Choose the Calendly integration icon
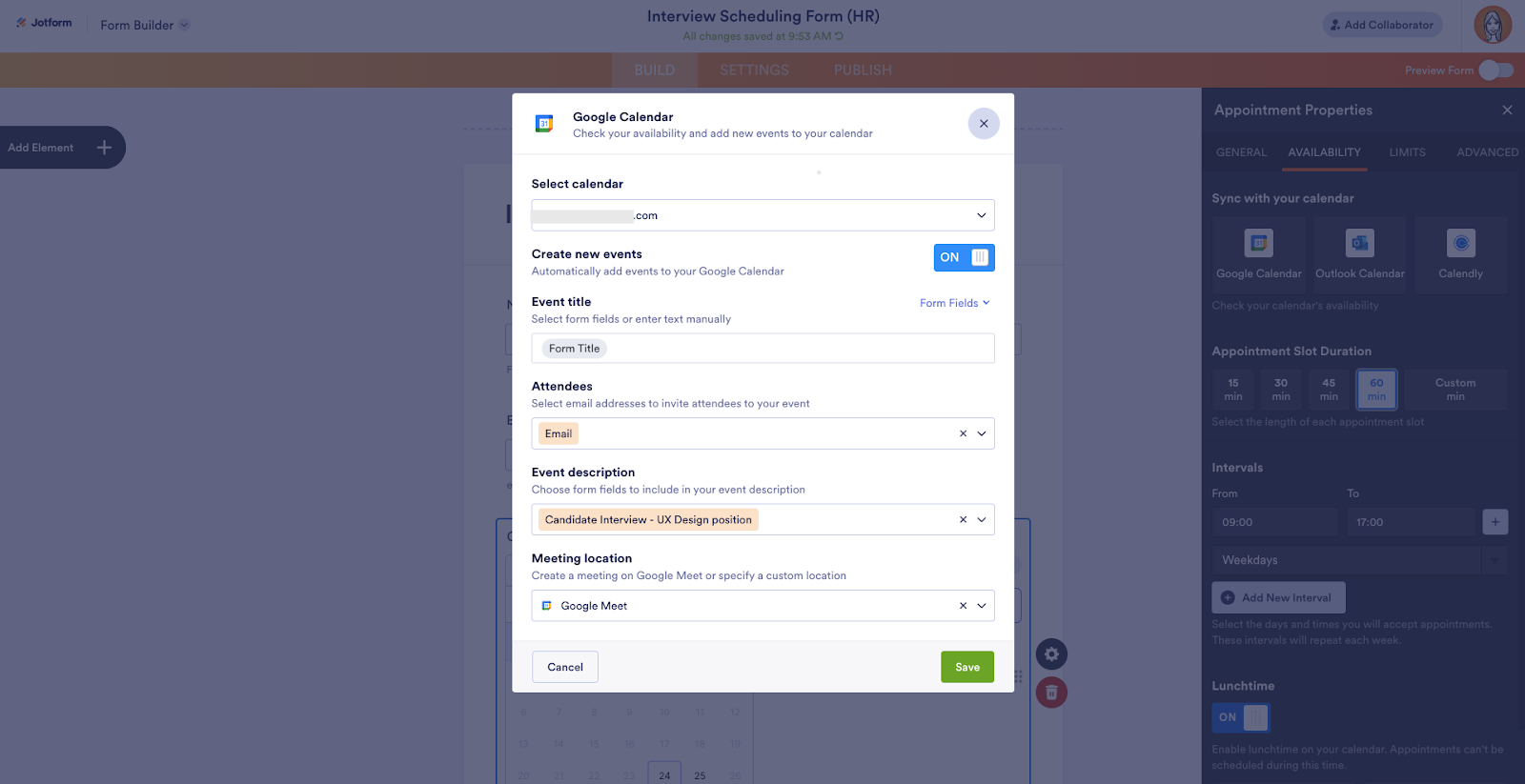Image resolution: width=1525 pixels, height=784 pixels. (1460, 244)
